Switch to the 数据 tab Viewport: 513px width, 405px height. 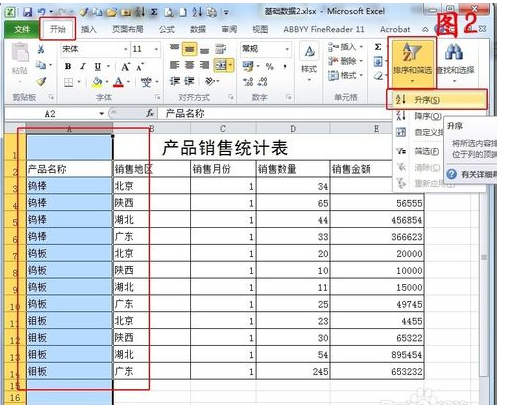click(198, 29)
